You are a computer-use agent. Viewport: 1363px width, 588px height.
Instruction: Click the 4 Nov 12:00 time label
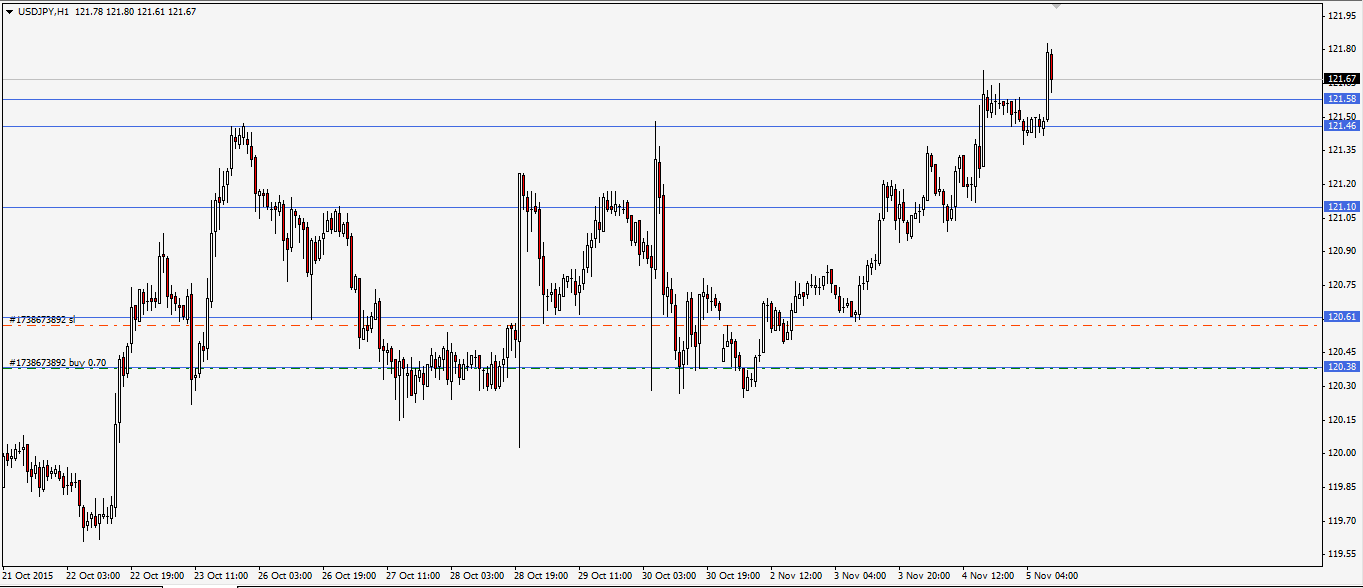click(988, 576)
